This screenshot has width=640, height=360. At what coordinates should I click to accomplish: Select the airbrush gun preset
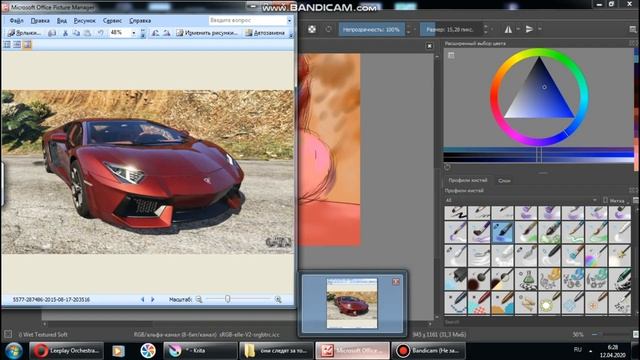(456, 279)
